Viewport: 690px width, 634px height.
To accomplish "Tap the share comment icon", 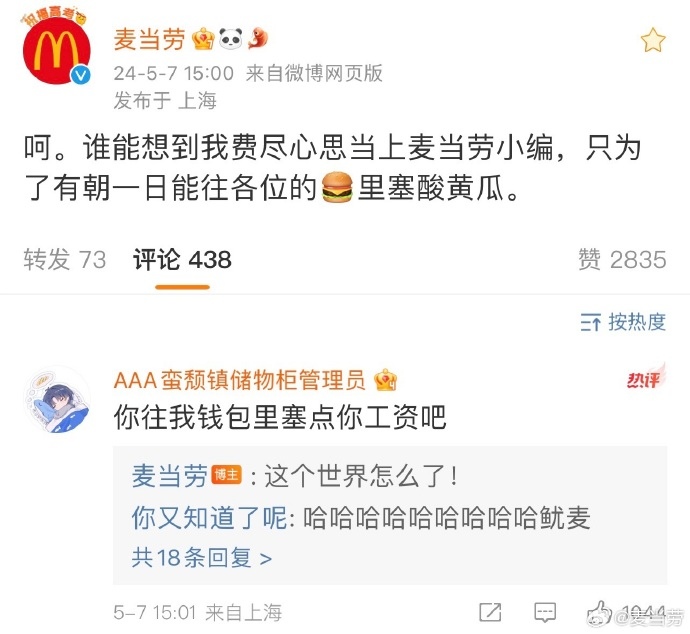I will (x=490, y=612).
